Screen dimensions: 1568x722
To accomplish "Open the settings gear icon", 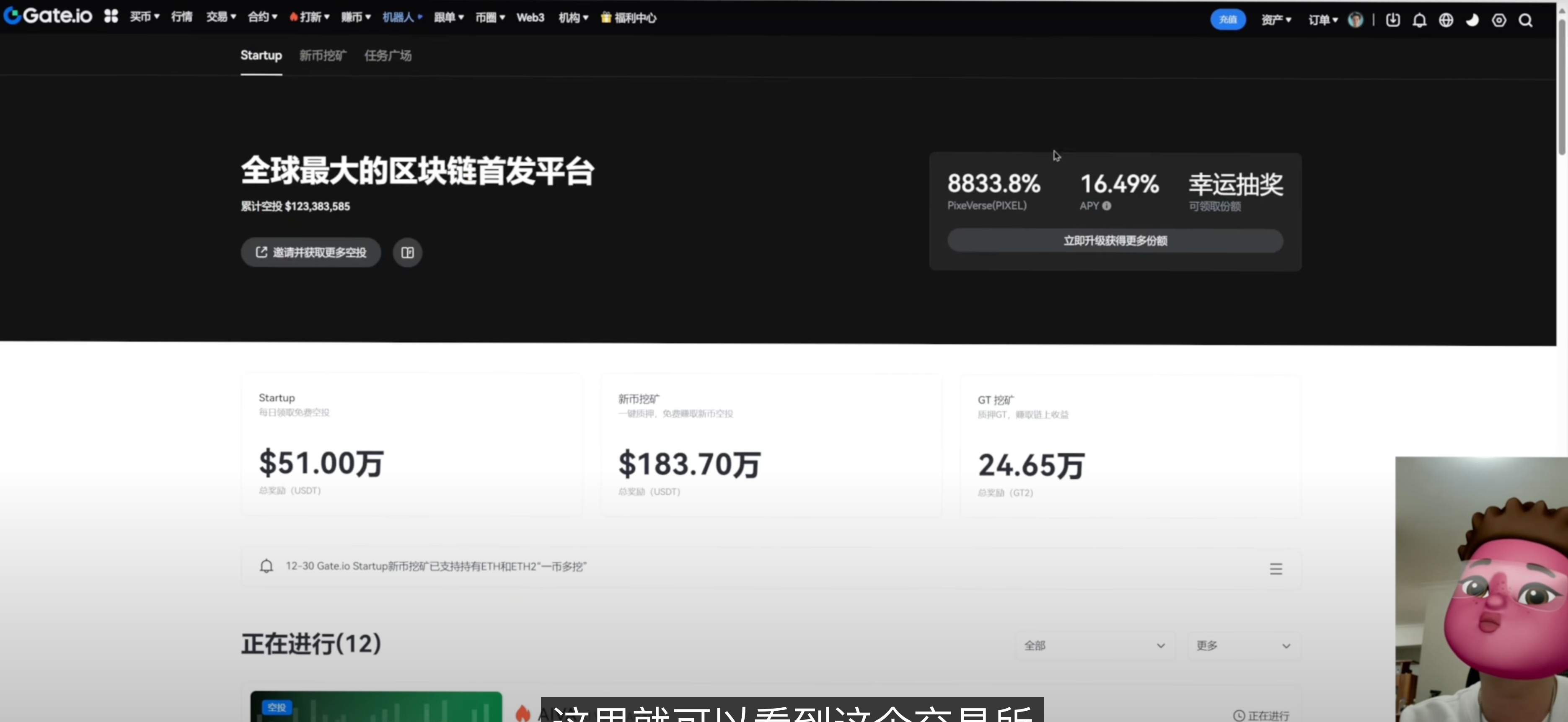I will click(x=1499, y=20).
